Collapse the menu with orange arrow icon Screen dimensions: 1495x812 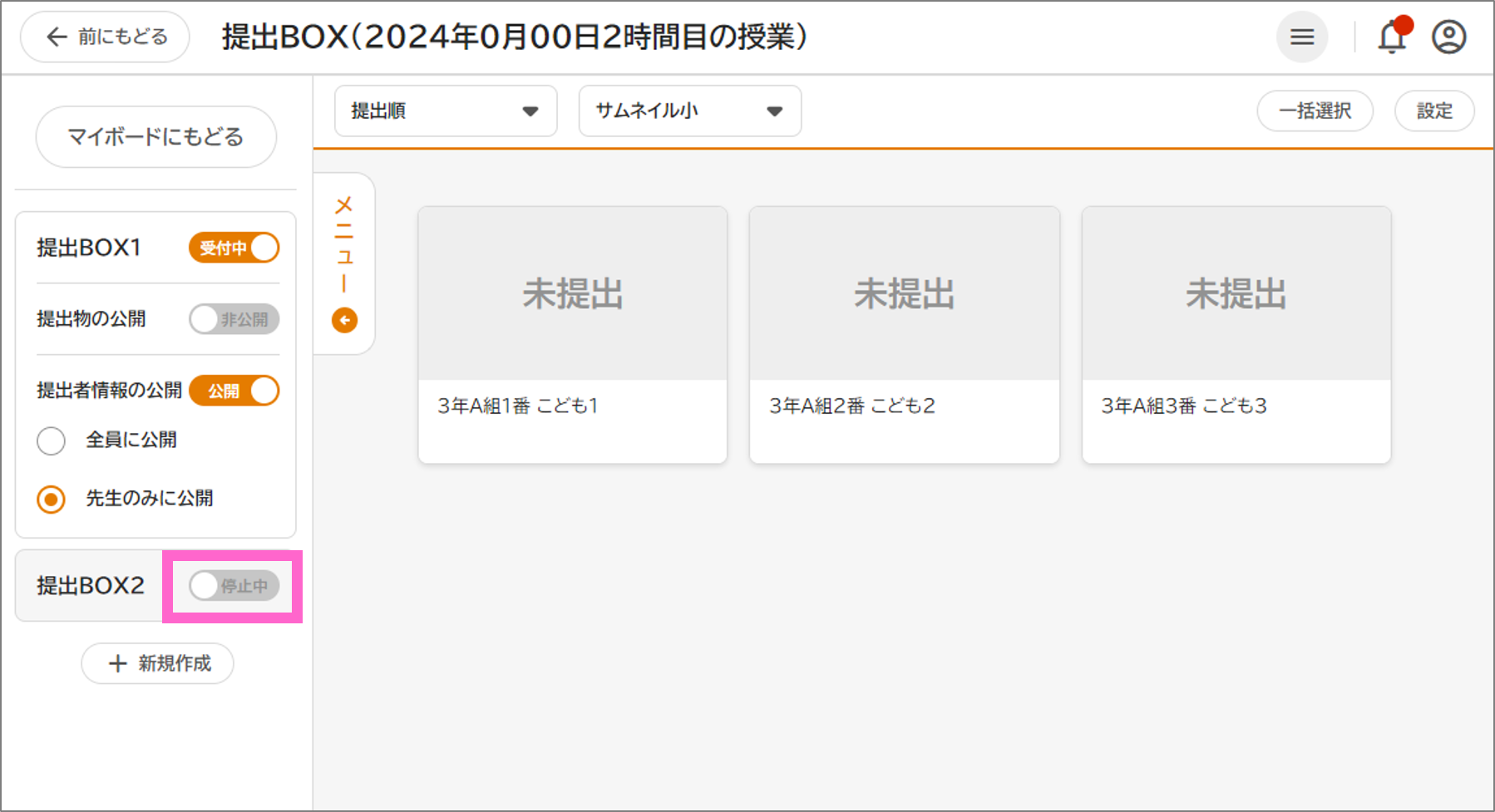[x=344, y=320]
